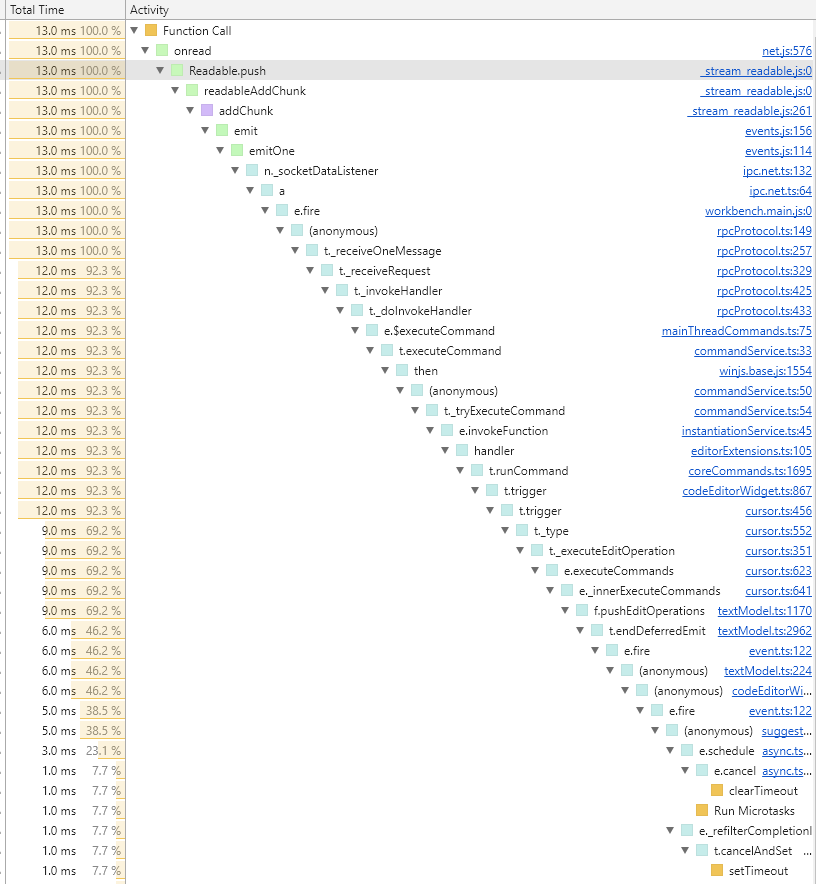Click the teal square next to e.$executeCommand
This screenshot has height=884, width=816.
(372, 330)
